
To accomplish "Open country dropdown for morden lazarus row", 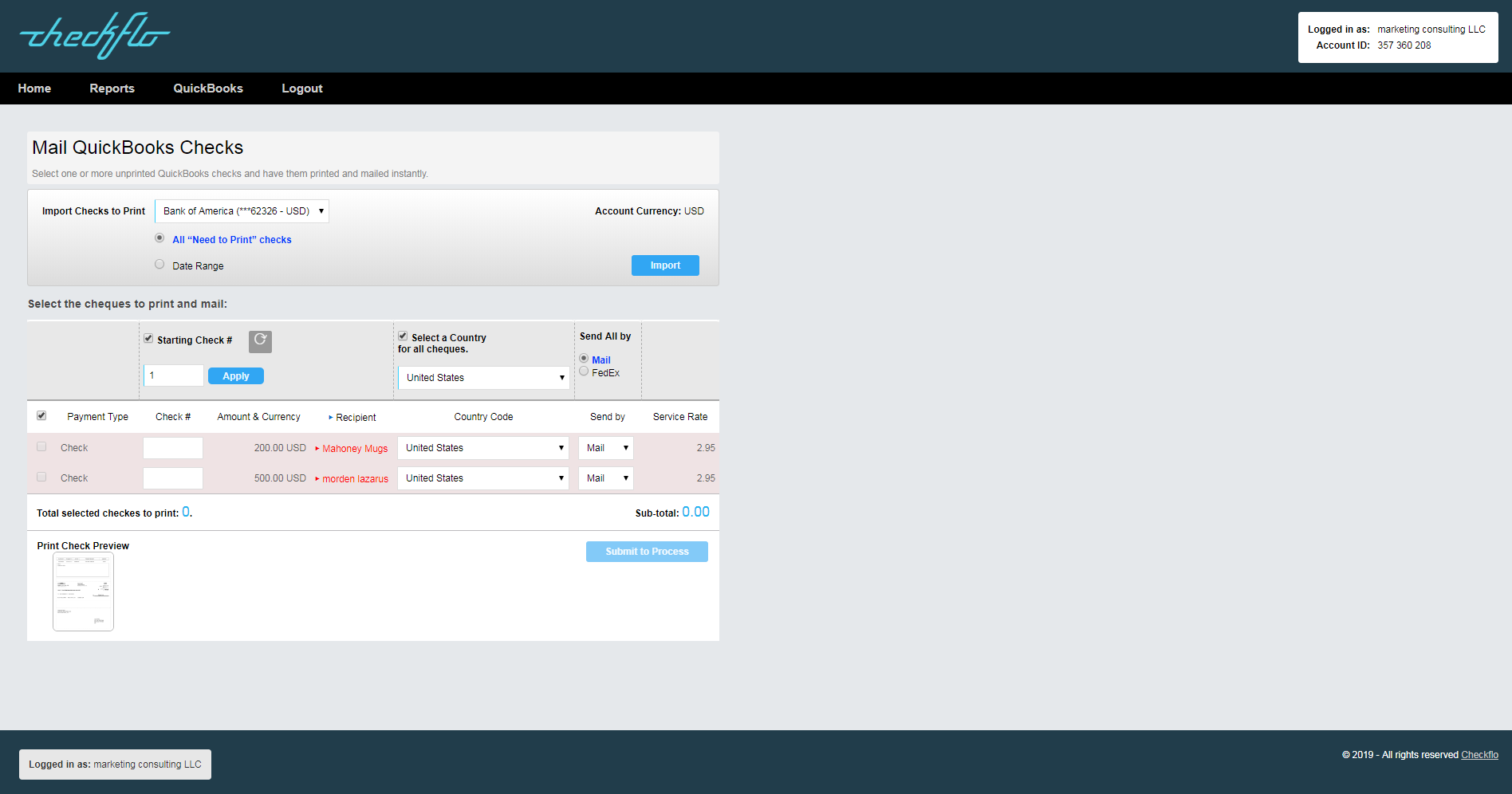I will [x=483, y=478].
